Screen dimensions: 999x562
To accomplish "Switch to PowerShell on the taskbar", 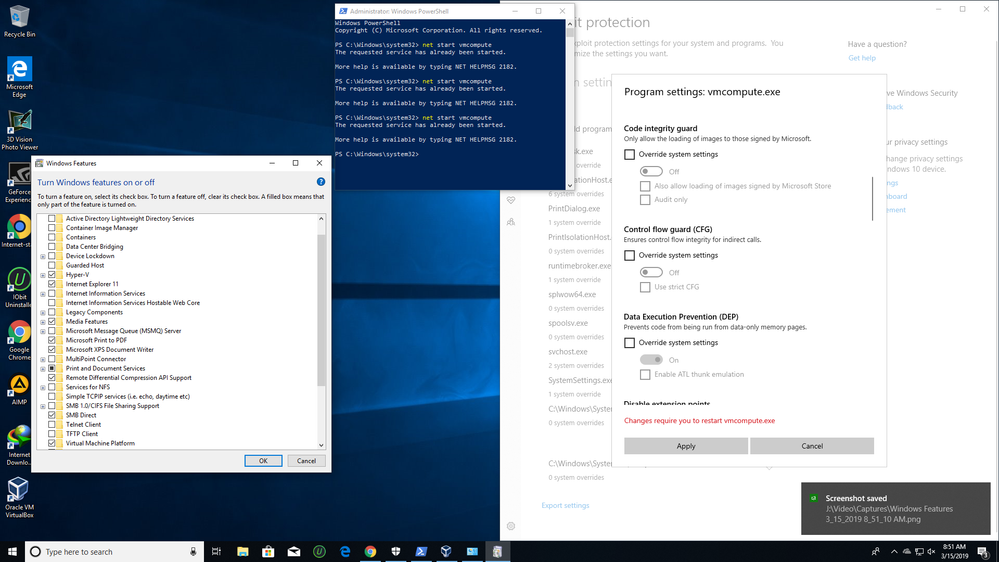I will click(x=421, y=552).
